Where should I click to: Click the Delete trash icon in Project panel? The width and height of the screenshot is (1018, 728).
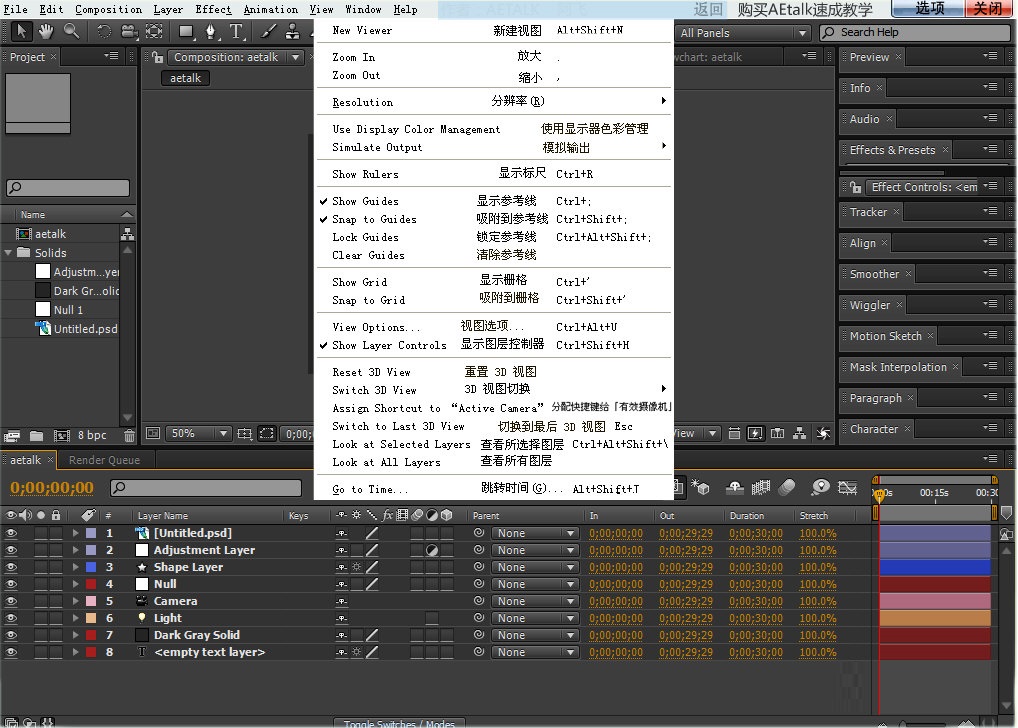click(129, 436)
